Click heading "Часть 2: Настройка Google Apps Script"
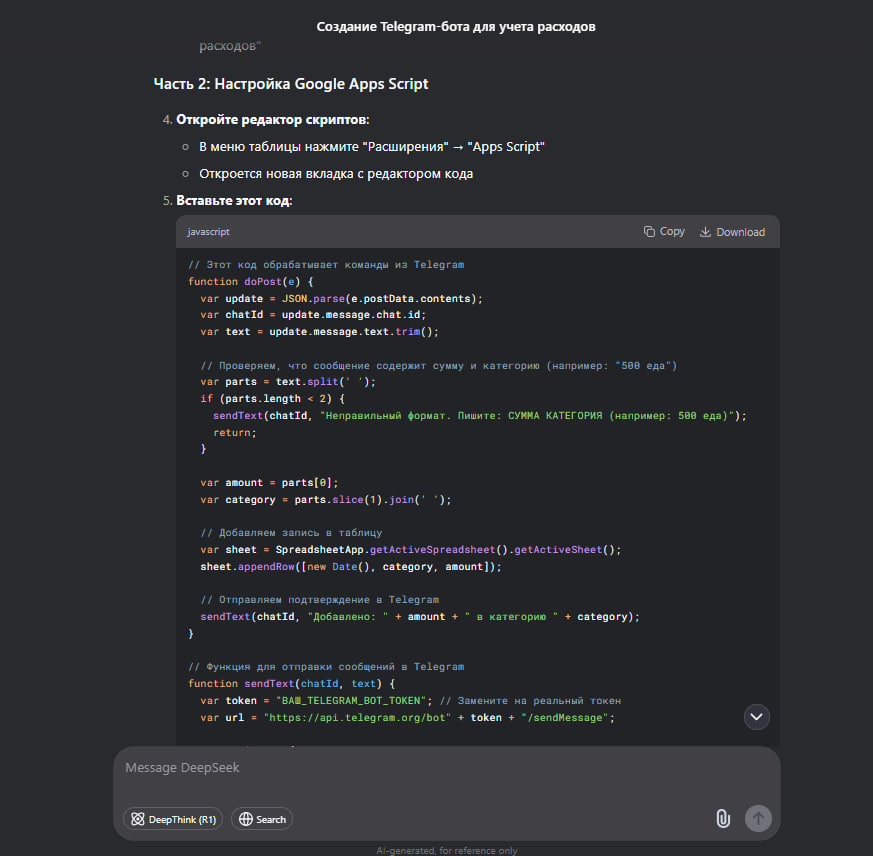Viewport: 873px width, 856px height. (x=291, y=84)
